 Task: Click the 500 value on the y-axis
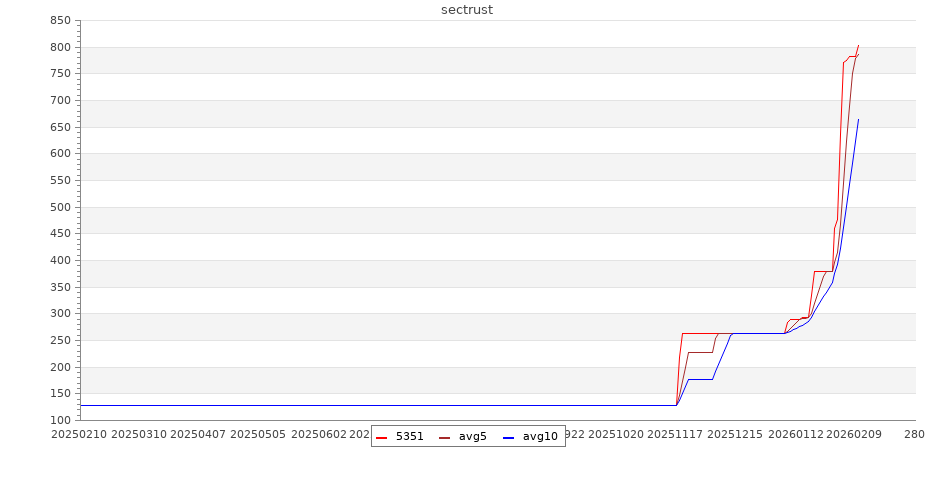click(59, 207)
